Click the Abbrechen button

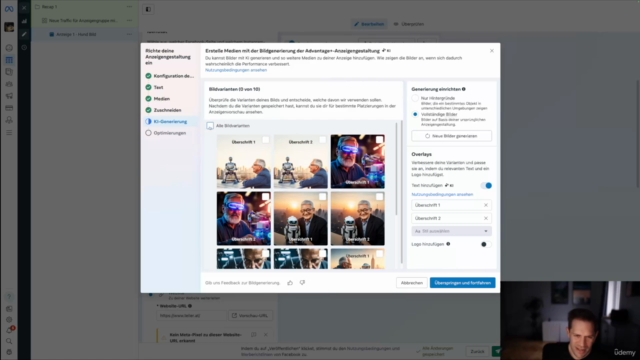click(x=411, y=283)
